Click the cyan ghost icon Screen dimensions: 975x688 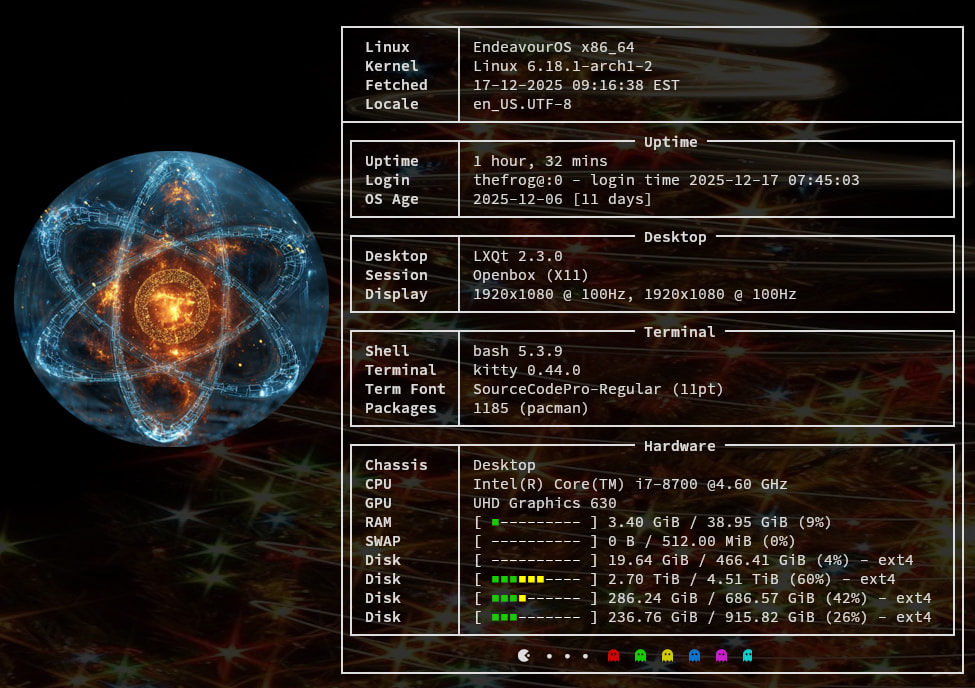point(748,656)
